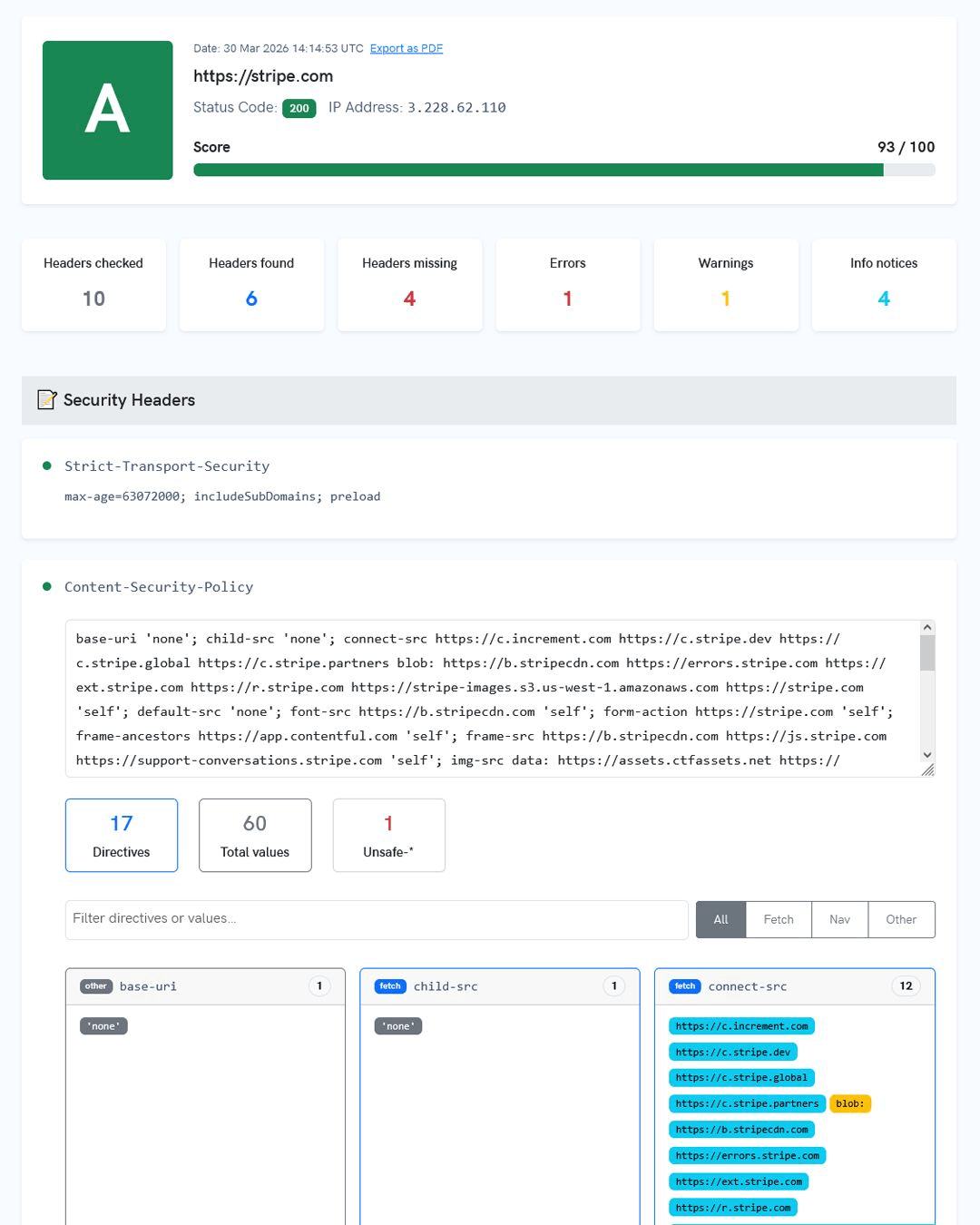Viewport: 980px width, 1225px height.
Task: Open the Info notices card
Action: (884, 284)
